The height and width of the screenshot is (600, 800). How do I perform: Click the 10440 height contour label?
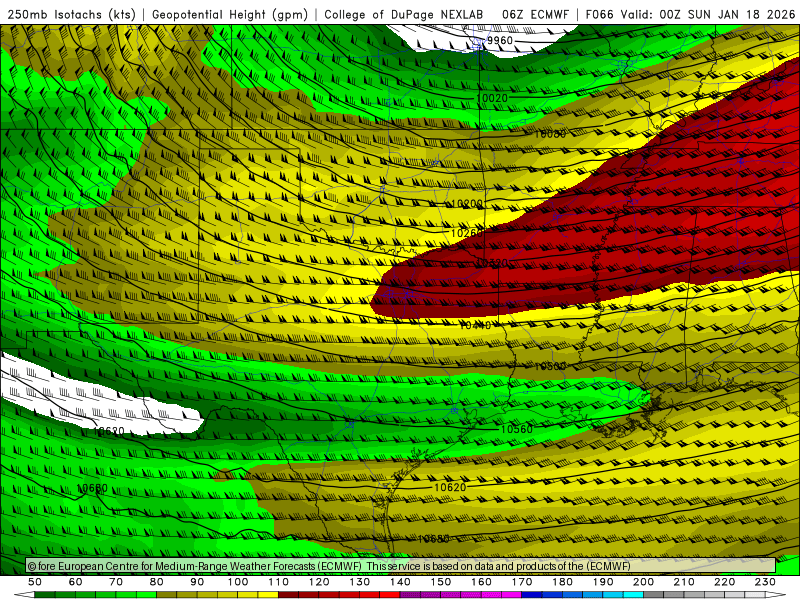point(476,325)
